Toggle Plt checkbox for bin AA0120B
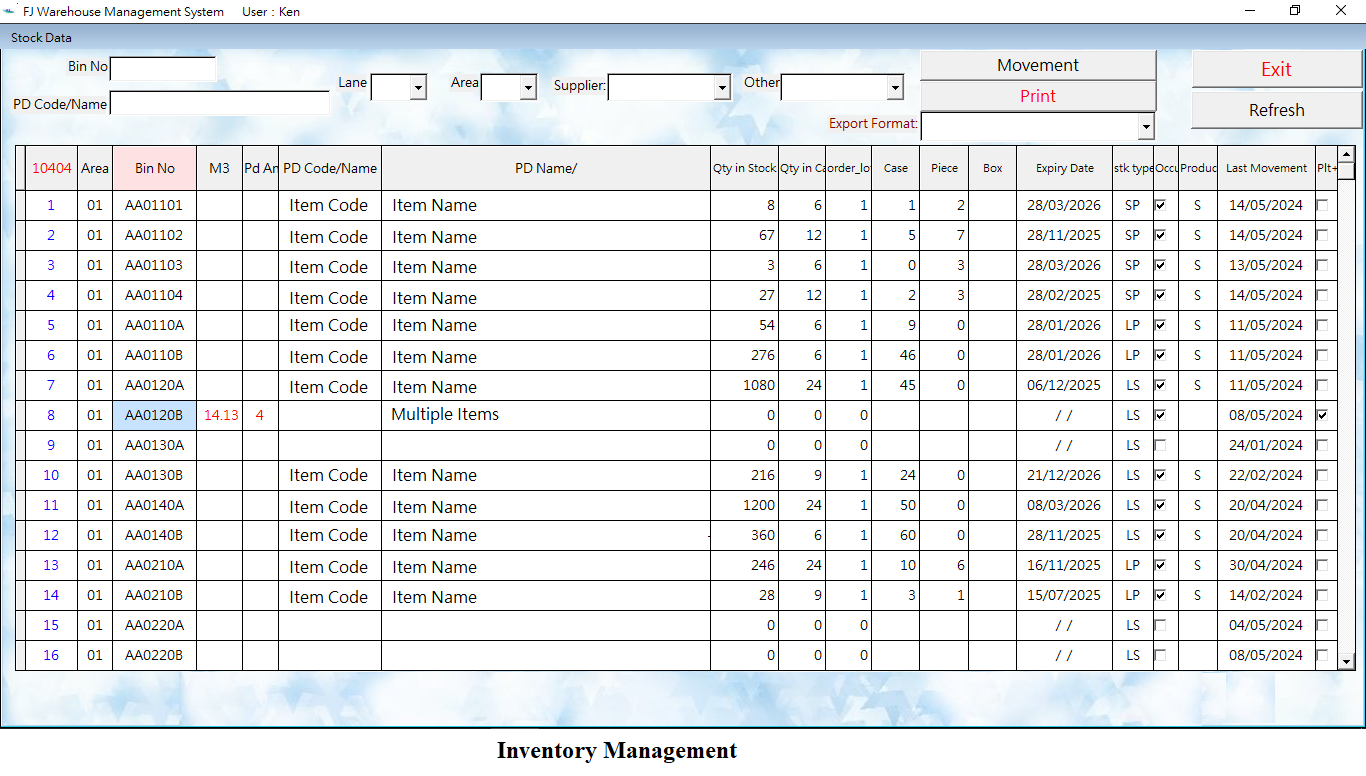Image resolution: width=1366 pixels, height=776 pixels. tap(1322, 415)
